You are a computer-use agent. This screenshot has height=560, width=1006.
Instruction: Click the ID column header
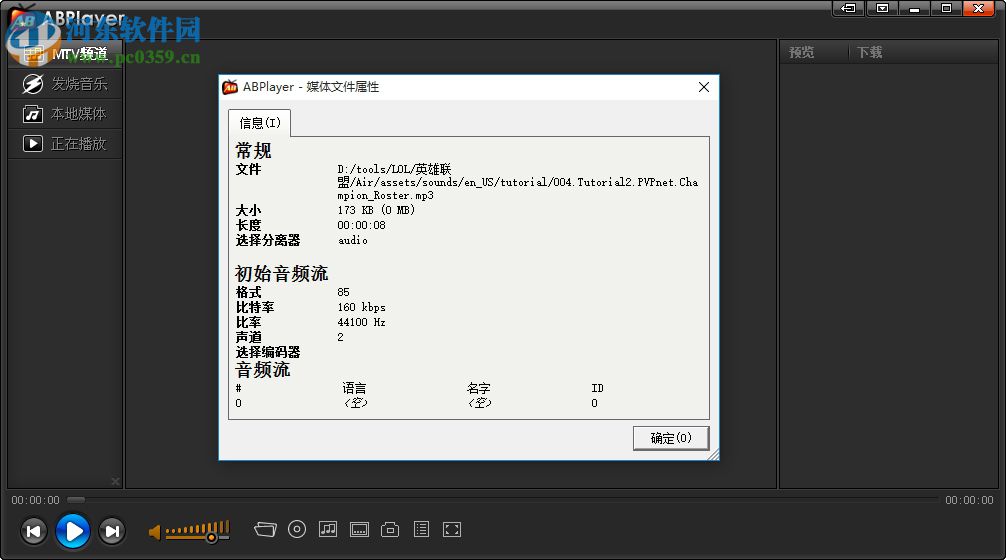(597, 388)
